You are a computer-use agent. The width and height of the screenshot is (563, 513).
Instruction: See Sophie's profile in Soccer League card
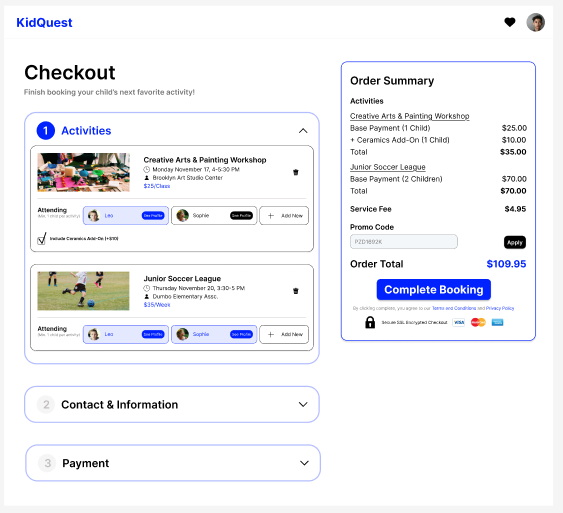pos(241,334)
